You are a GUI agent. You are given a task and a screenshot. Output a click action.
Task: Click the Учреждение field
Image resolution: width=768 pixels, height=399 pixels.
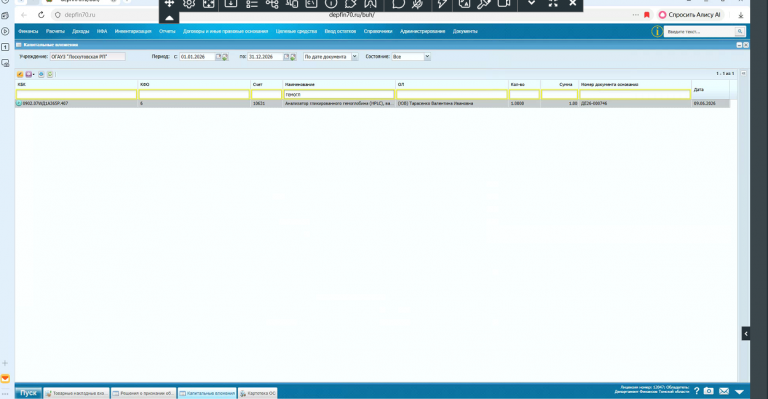pos(88,57)
